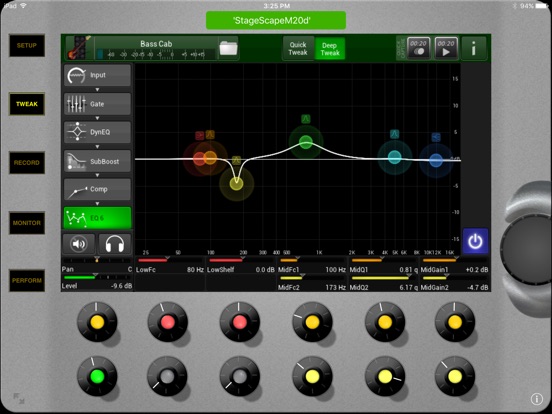Select the orange low-shelf EQ band node
552x414 pixels.
tap(211, 158)
